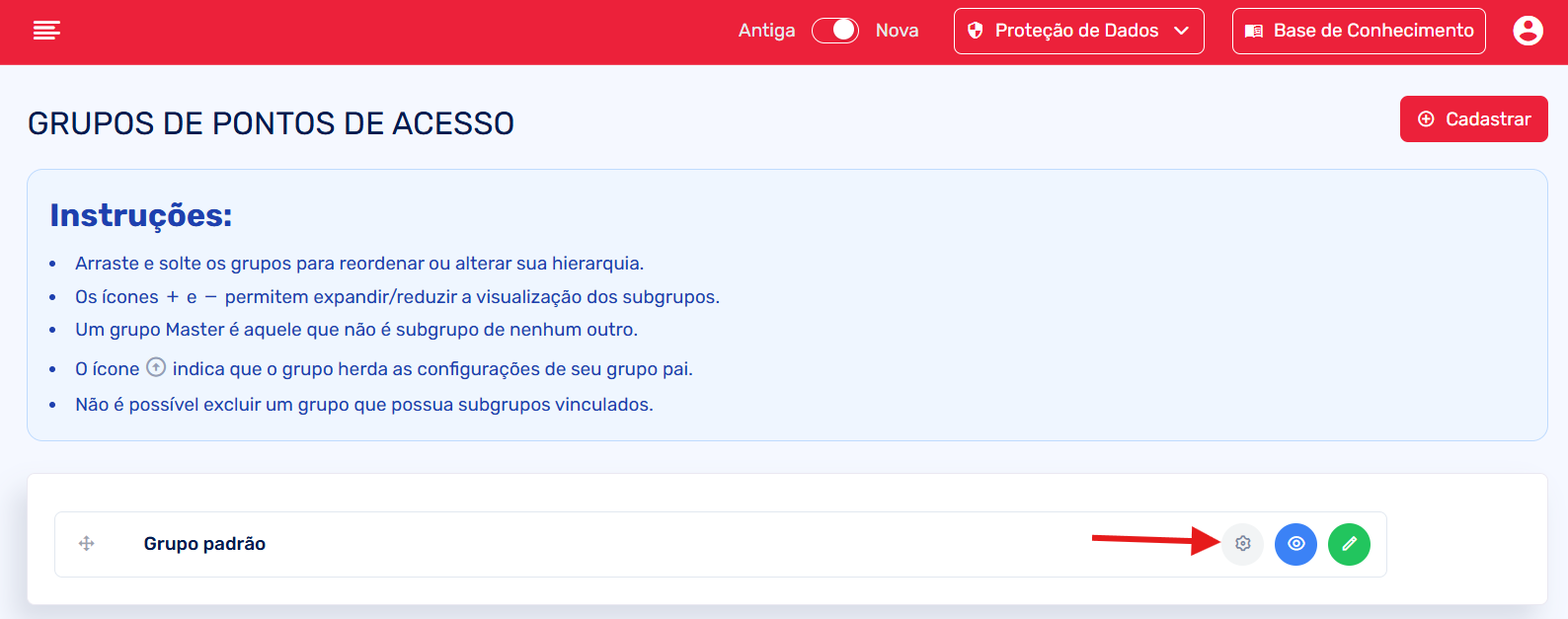Screen dimensions: 1568x619
Task: View Grupo padrão using the eye icon
Action: pyautogui.click(x=1296, y=544)
